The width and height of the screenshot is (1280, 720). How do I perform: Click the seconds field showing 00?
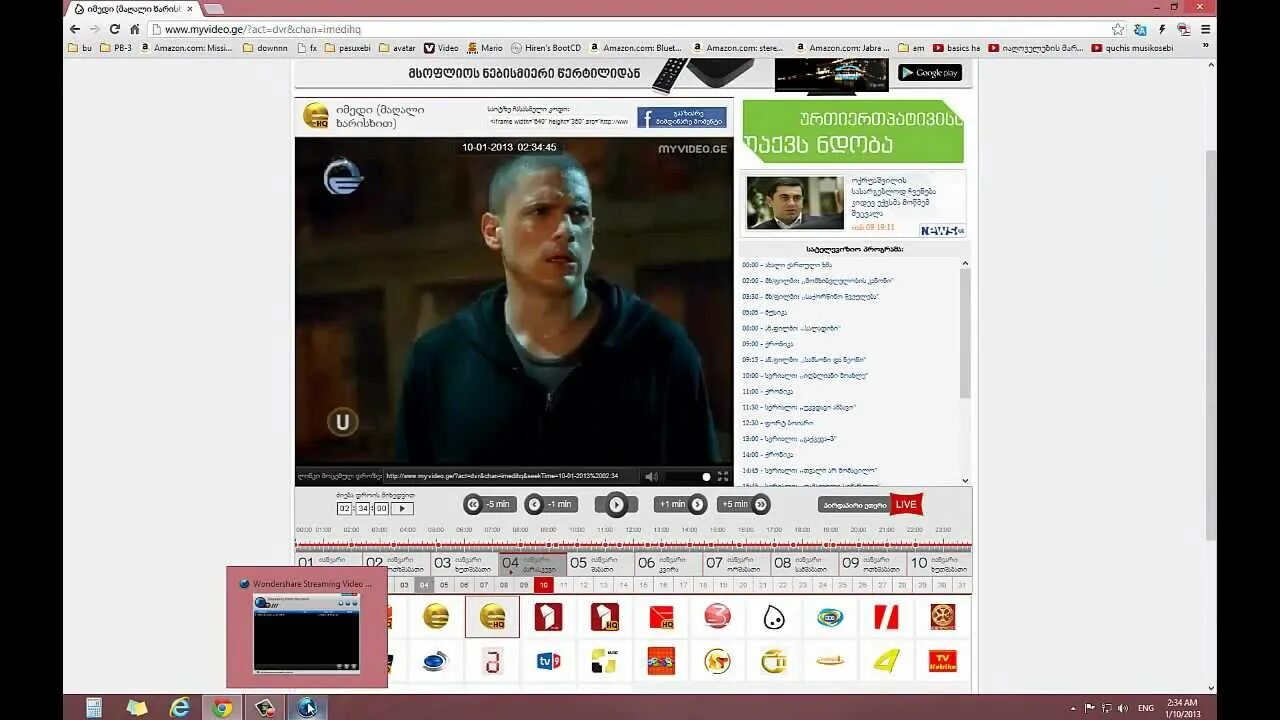pos(381,508)
